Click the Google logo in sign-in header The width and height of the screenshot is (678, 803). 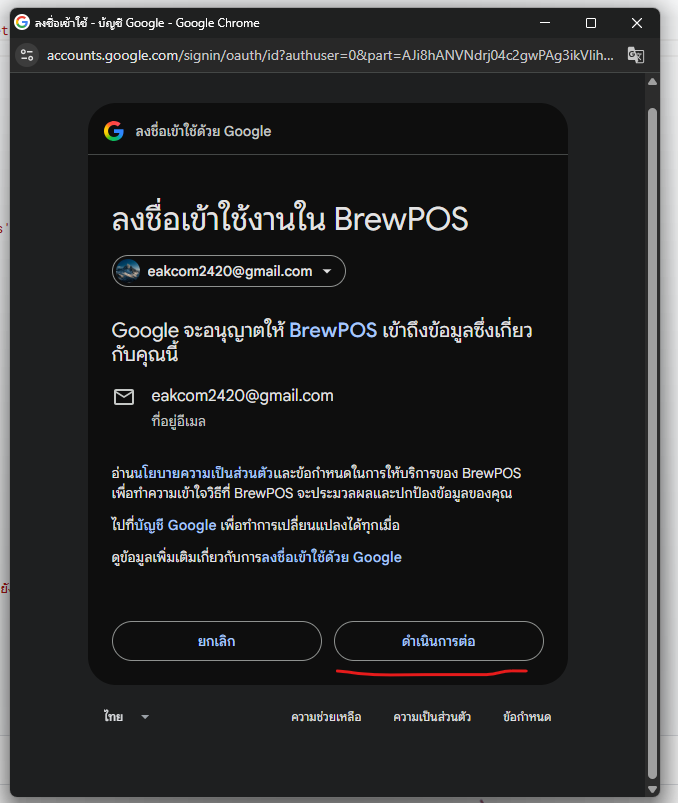click(114, 131)
